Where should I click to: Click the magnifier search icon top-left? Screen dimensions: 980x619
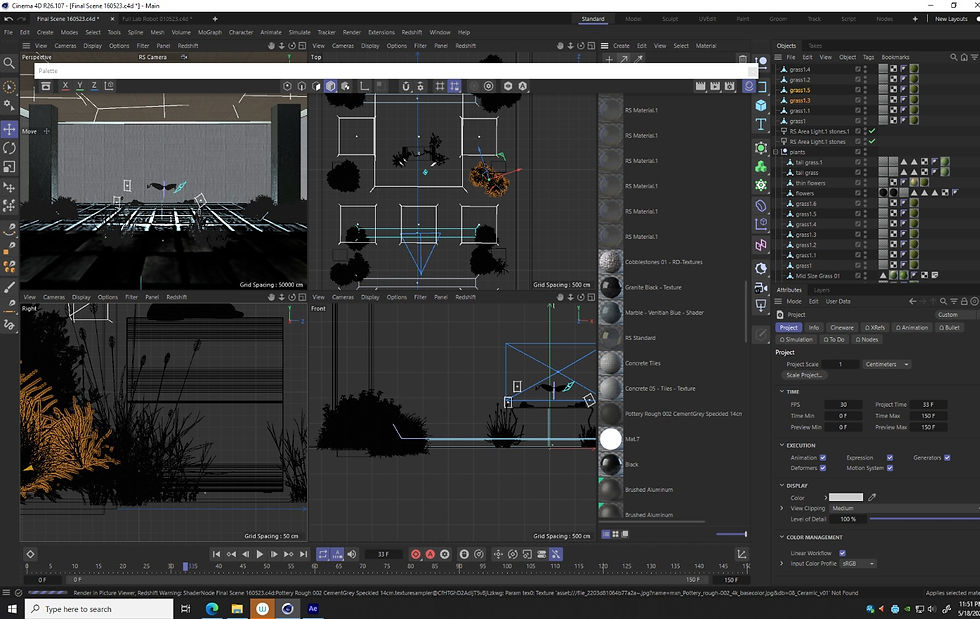(x=9, y=63)
